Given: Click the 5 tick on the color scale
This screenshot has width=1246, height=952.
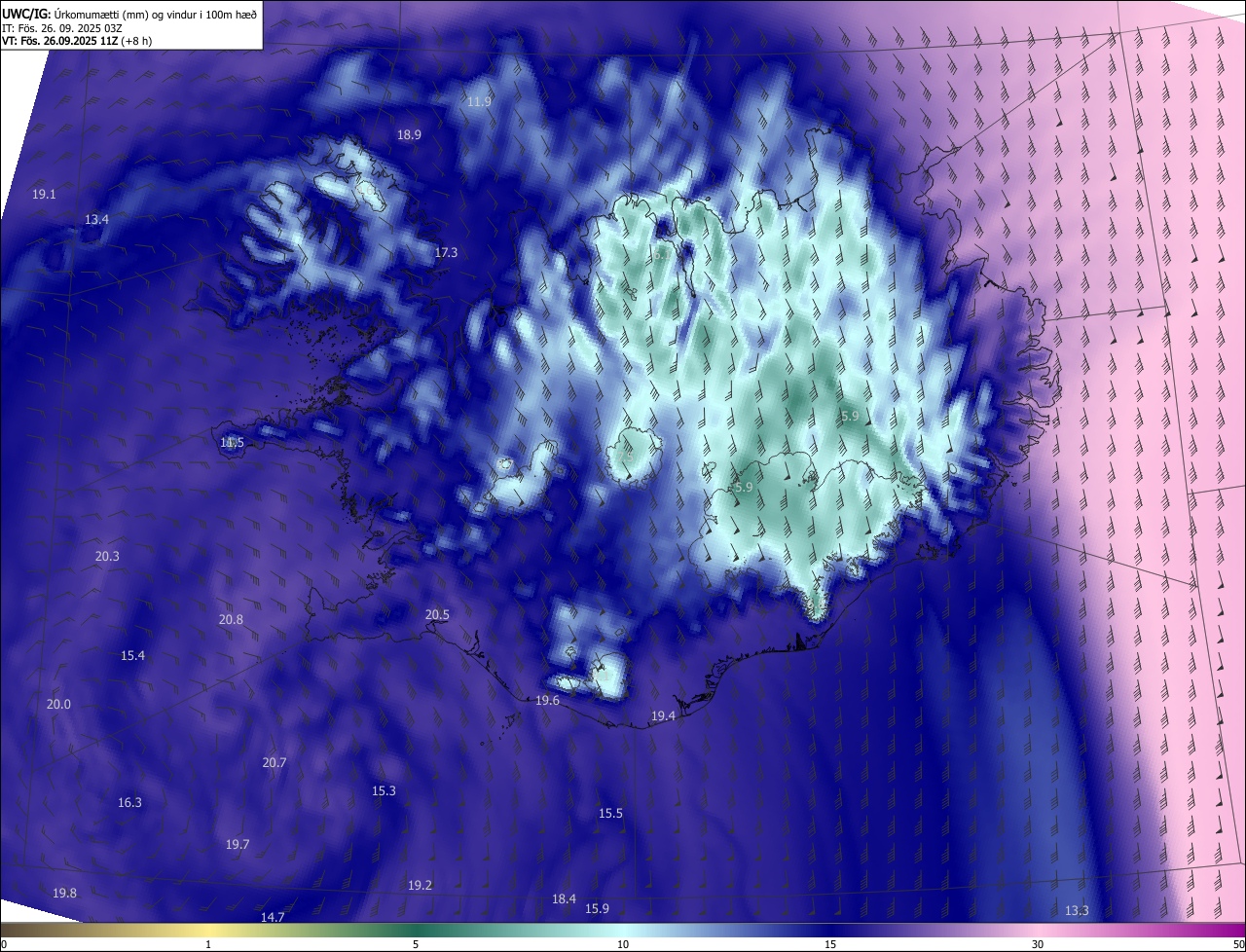Looking at the screenshot, I should (416, 944).
